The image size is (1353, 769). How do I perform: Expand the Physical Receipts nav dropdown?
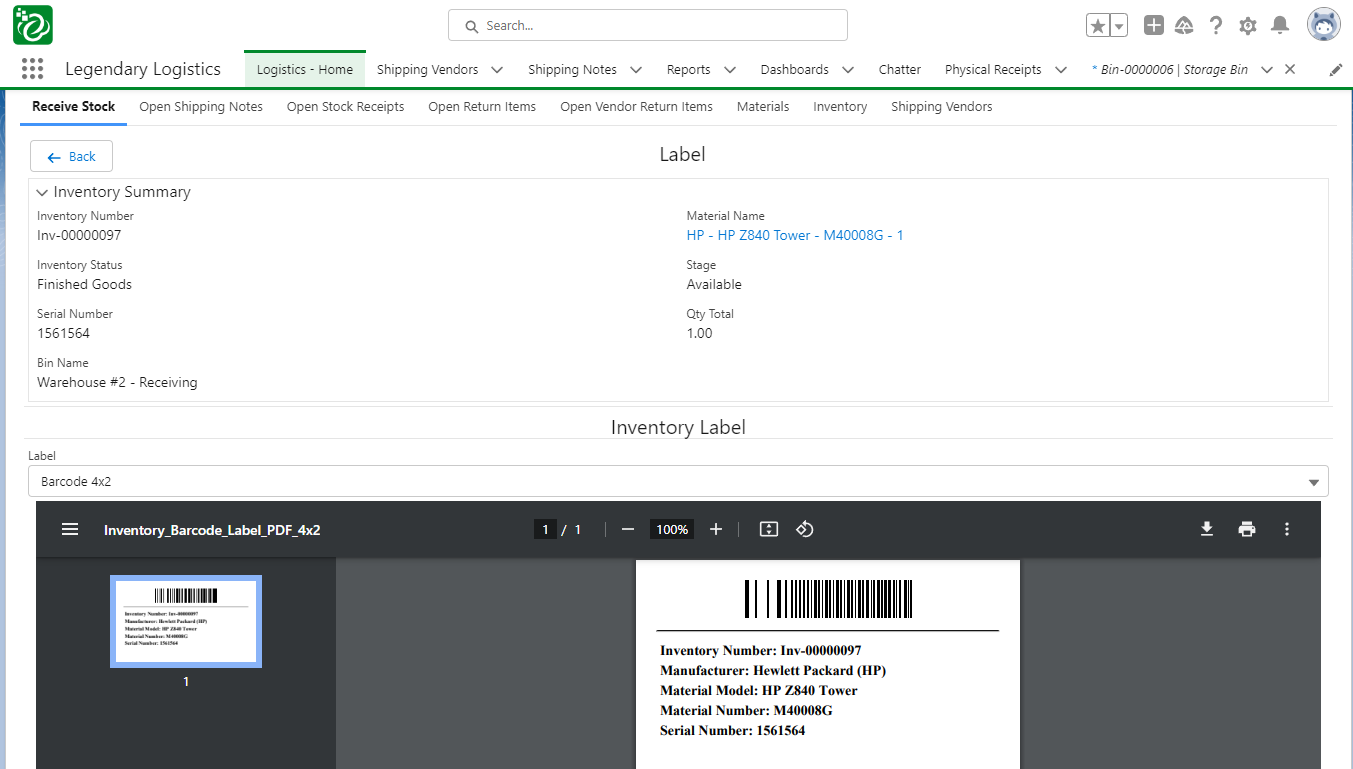coord(1061,70)
